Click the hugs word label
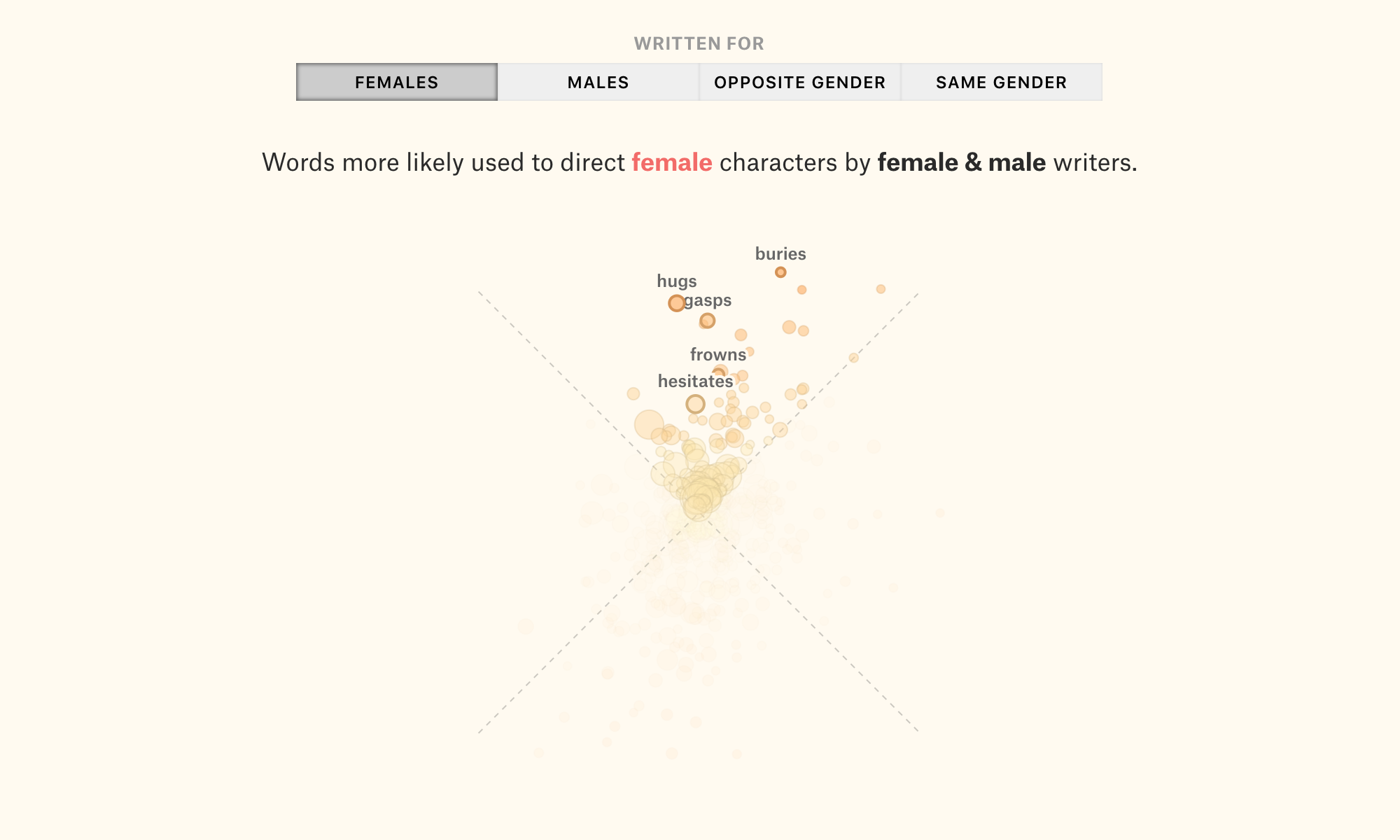 tap(677, 281)
